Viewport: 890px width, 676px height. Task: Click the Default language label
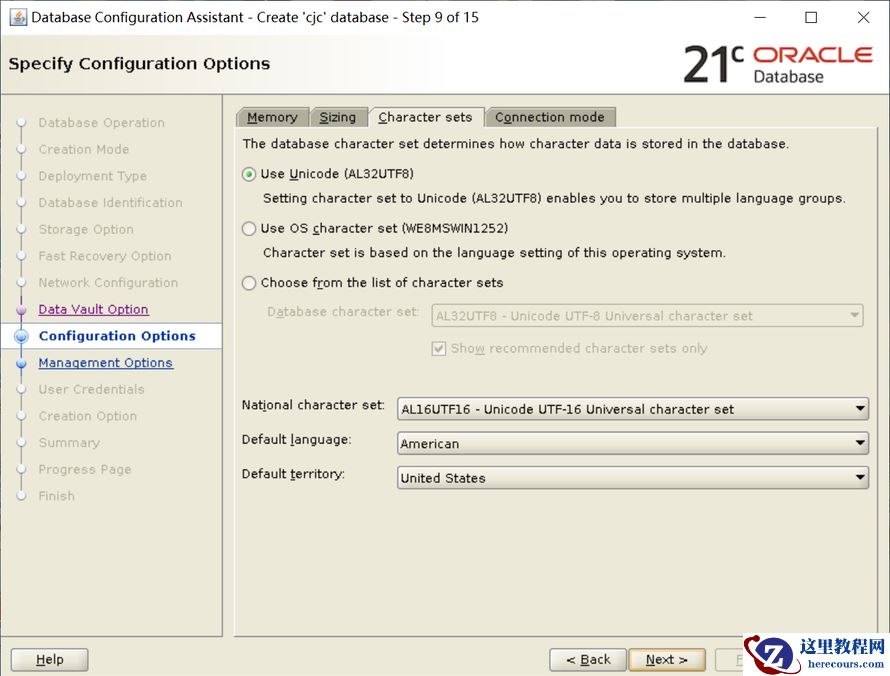point(296,439)
